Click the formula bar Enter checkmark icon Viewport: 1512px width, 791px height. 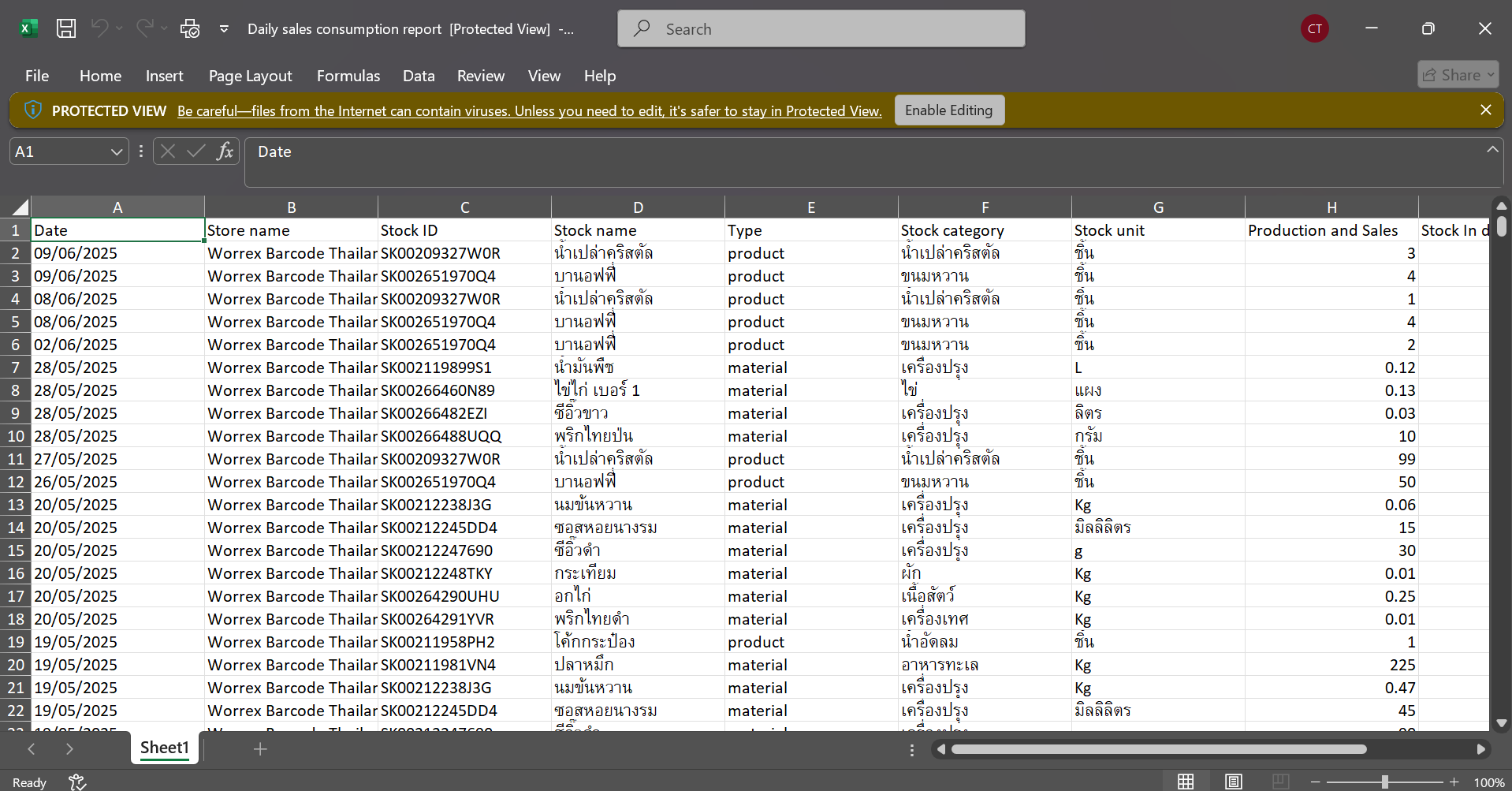pyautogui.click(x=196, y=151)
